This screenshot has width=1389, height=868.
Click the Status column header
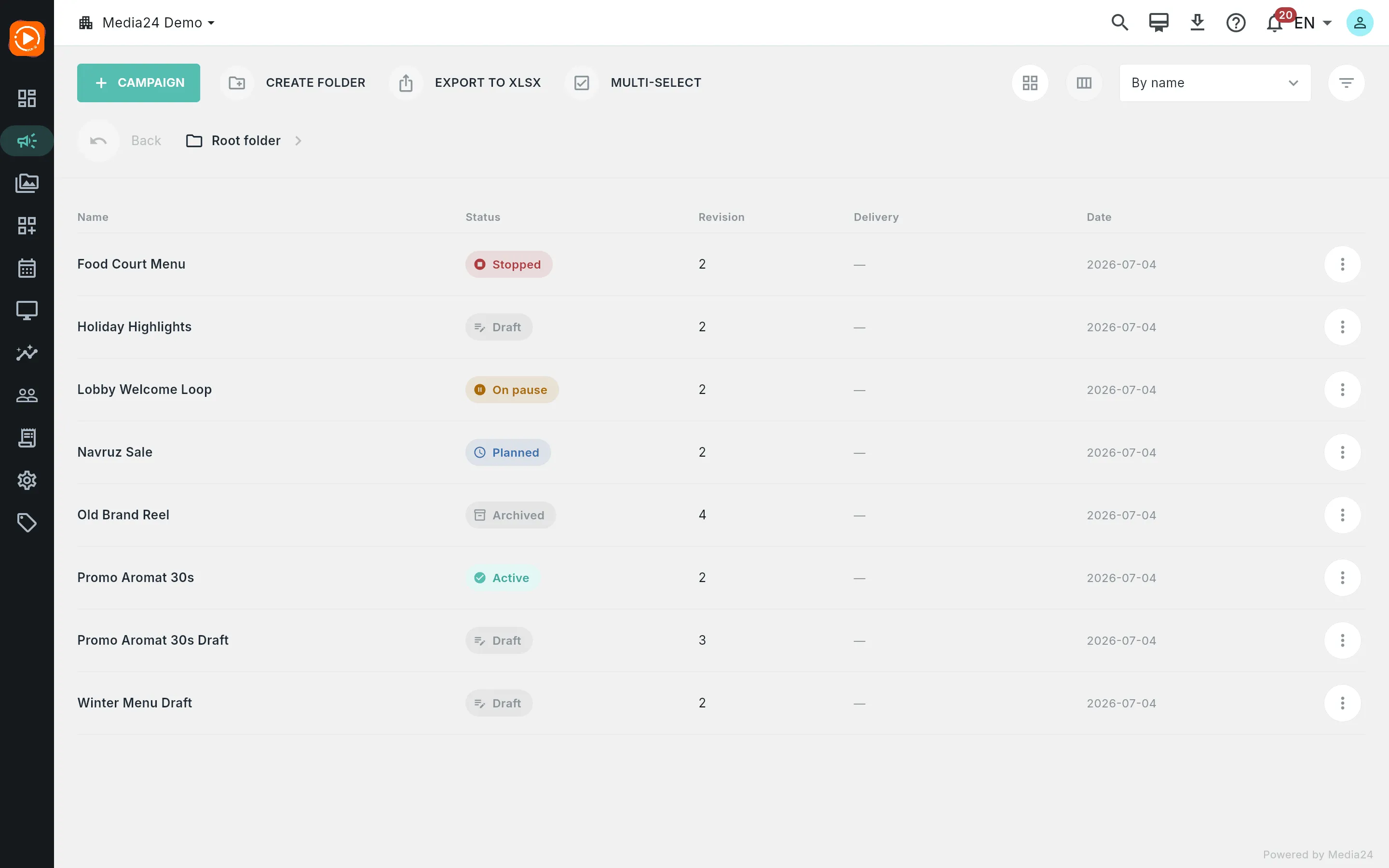[483, 217]
